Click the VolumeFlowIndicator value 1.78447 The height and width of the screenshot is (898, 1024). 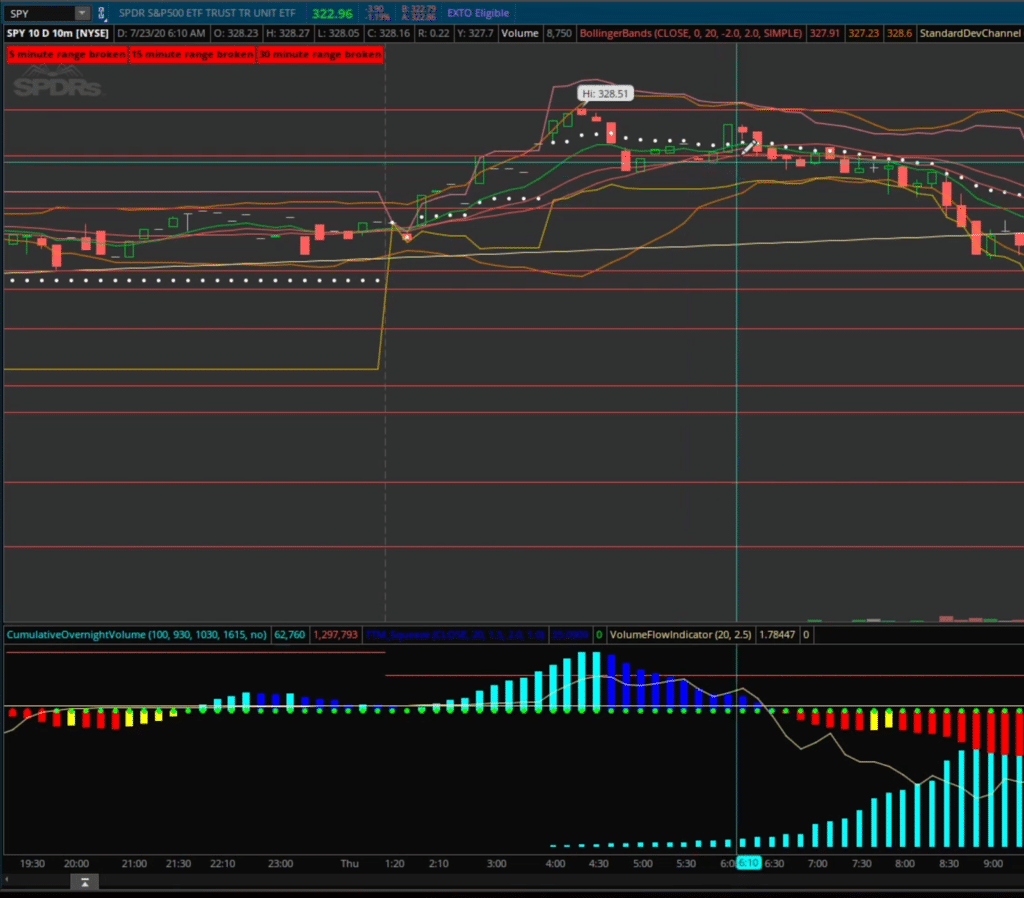point(776,635)
